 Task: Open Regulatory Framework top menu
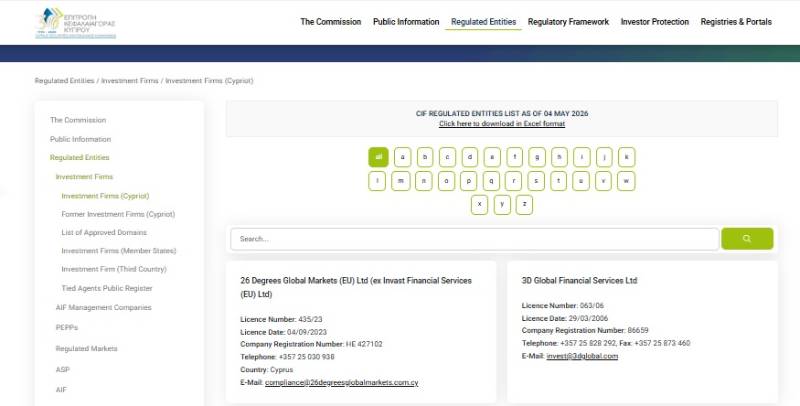point(568,22)
